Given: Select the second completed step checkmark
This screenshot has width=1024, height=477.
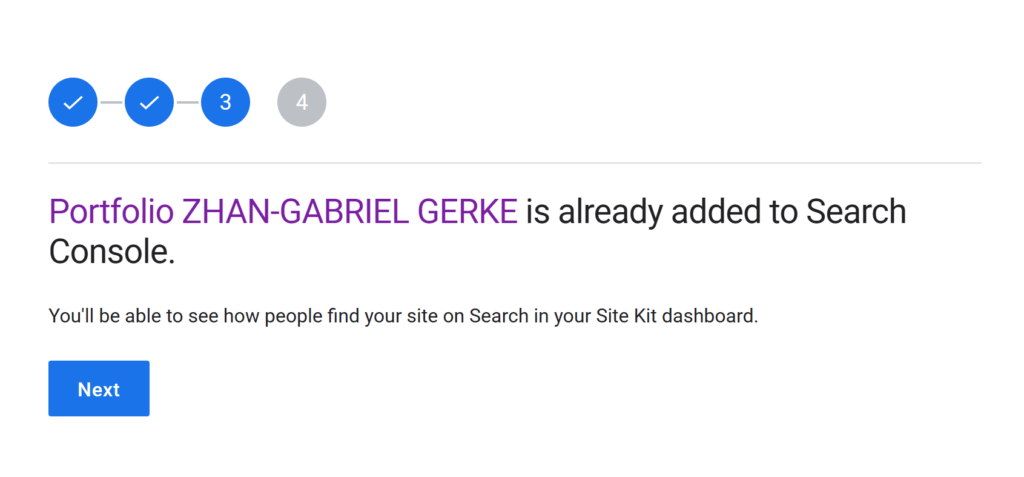Looking at the screenshot, I should click(149, 102).
